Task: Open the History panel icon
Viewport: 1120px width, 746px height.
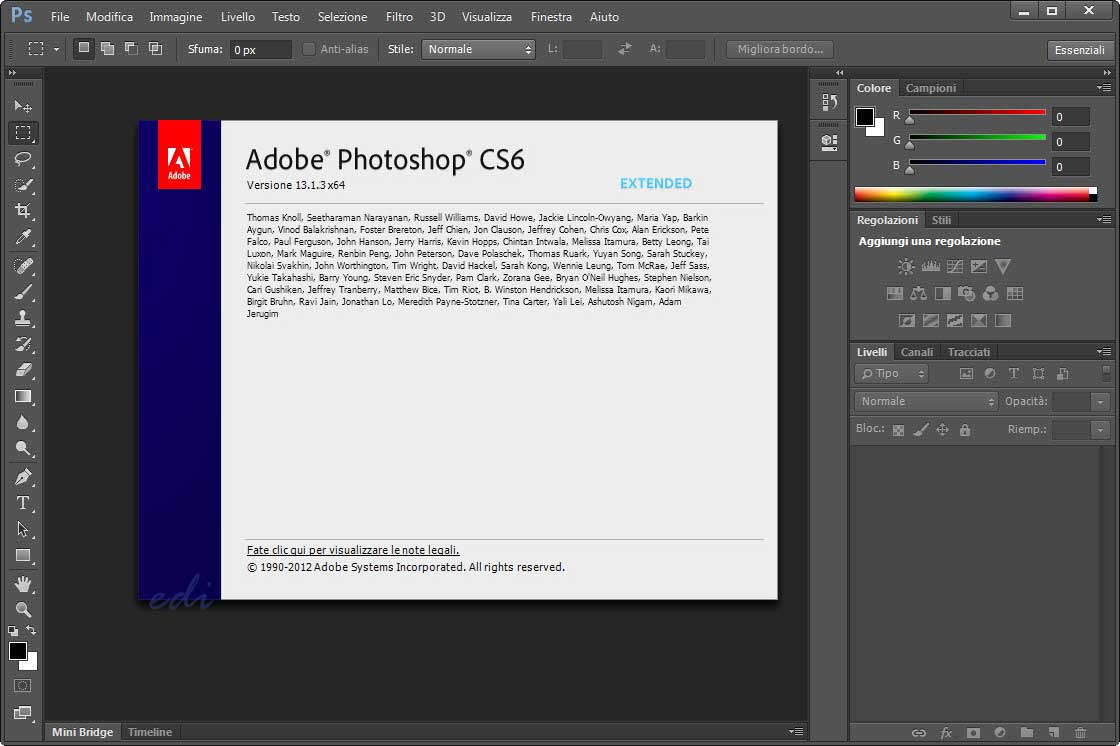Action: (x=829, y=103)
